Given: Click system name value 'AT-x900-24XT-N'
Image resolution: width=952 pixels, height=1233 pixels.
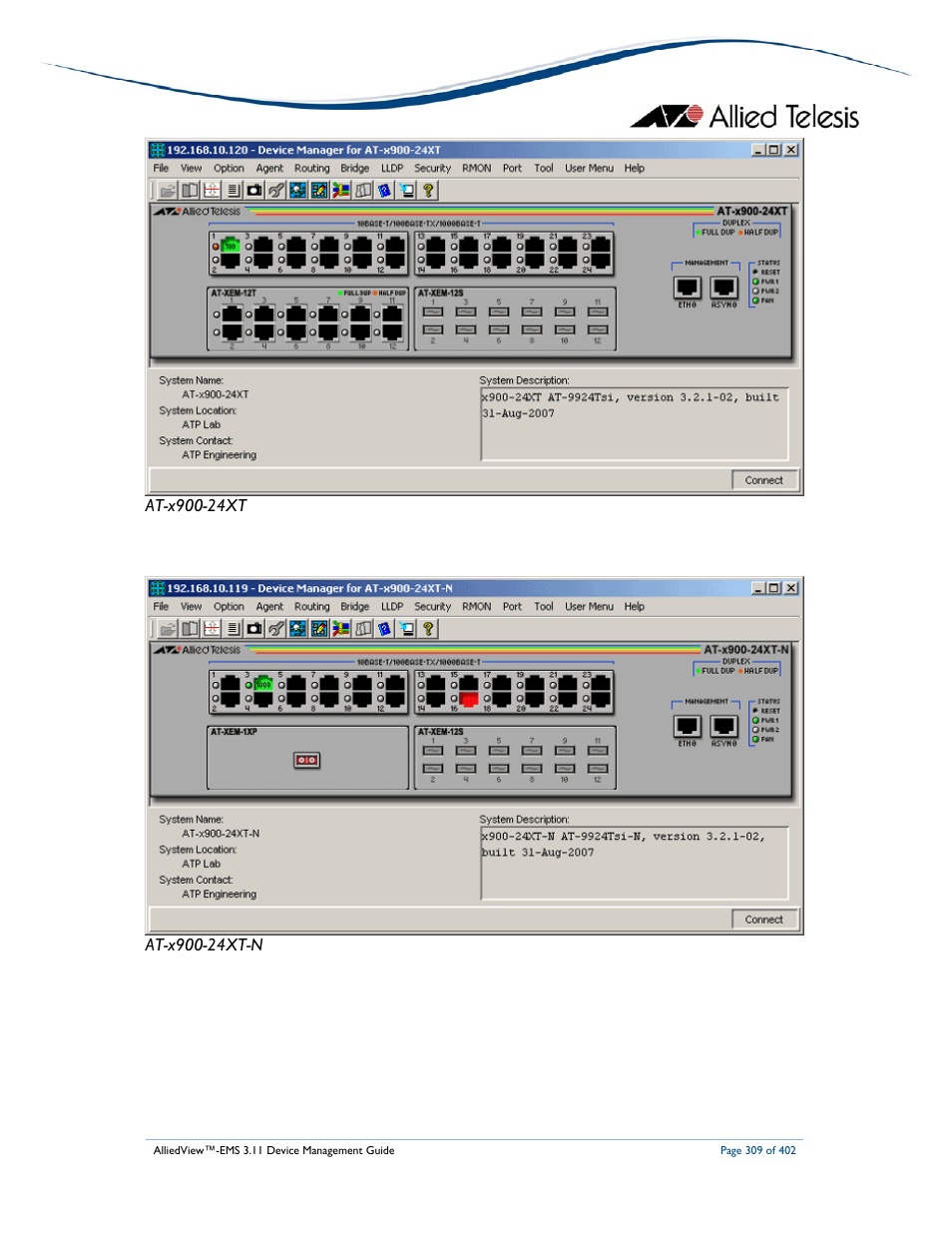Looking at the screenshot, I should pyautogui.click(x=221, y=834).
